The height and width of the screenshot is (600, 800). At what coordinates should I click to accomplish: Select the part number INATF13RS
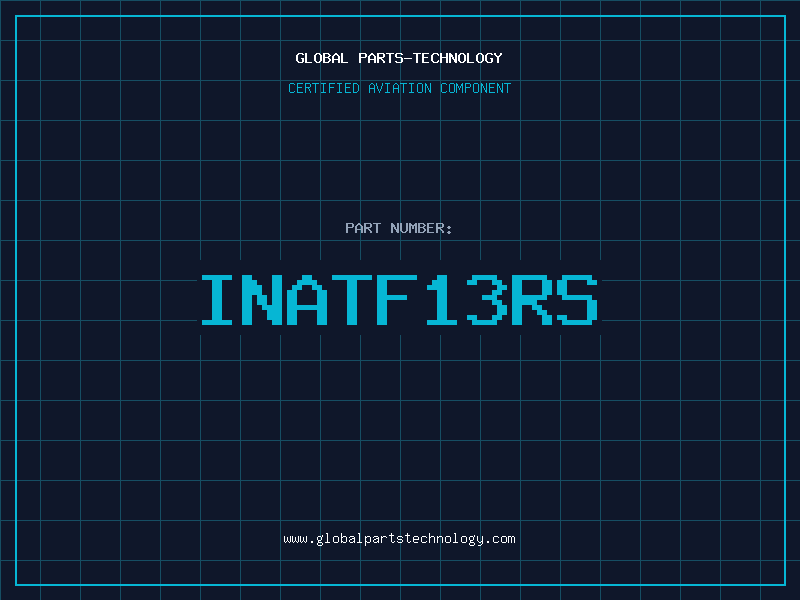coord(399,299)
